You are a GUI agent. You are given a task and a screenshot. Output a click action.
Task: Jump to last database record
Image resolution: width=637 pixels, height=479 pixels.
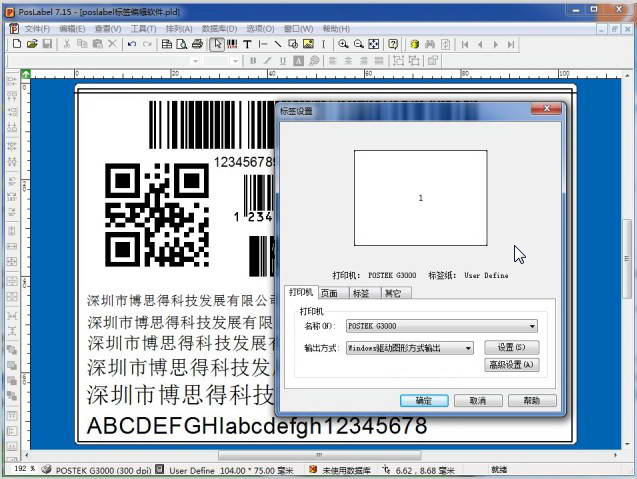(x=511, y=44)
